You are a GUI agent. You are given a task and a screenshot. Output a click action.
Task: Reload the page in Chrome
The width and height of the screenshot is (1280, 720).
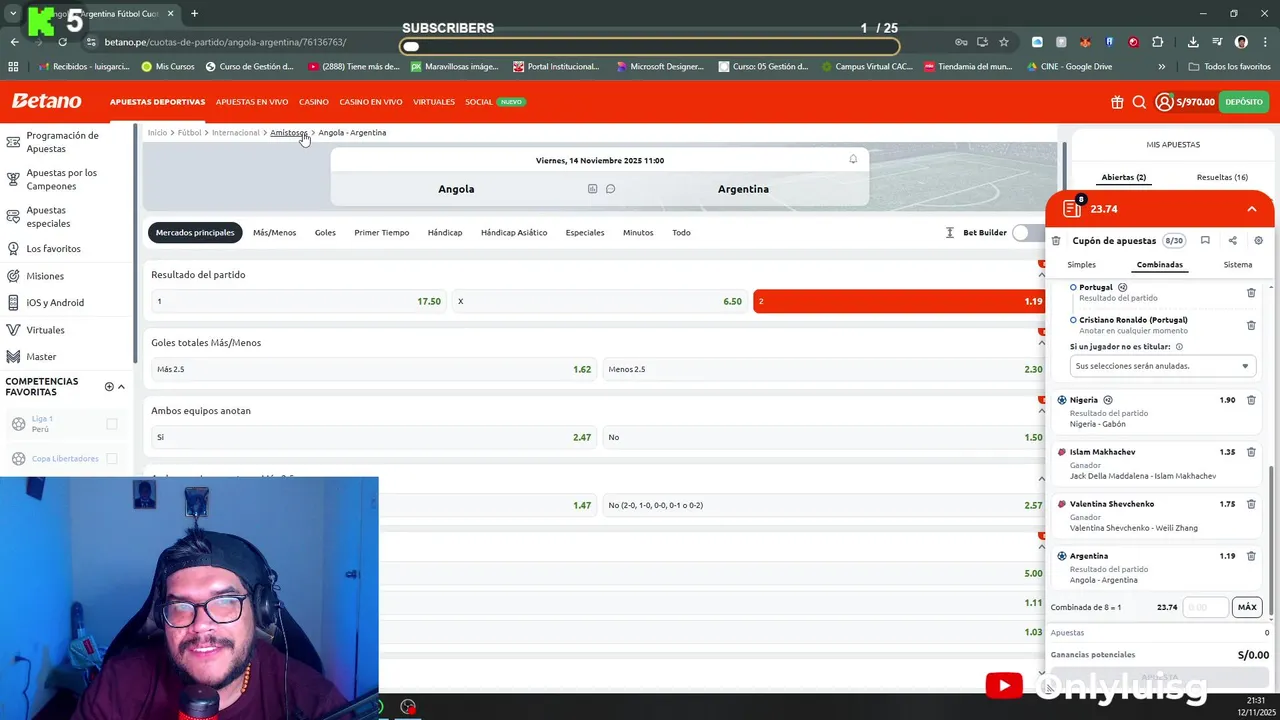pyautogui.click(x=62, y=42)
